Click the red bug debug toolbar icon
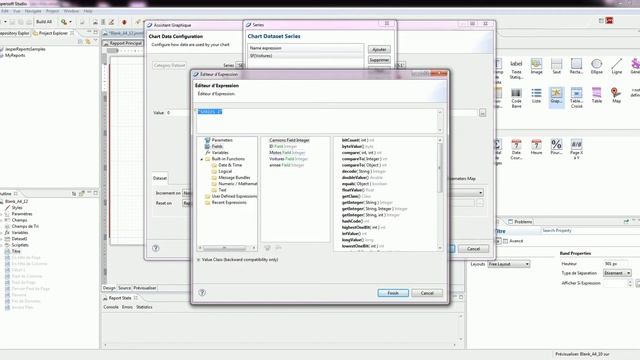This screenshot has height=360, width=640. coord(124,22)
